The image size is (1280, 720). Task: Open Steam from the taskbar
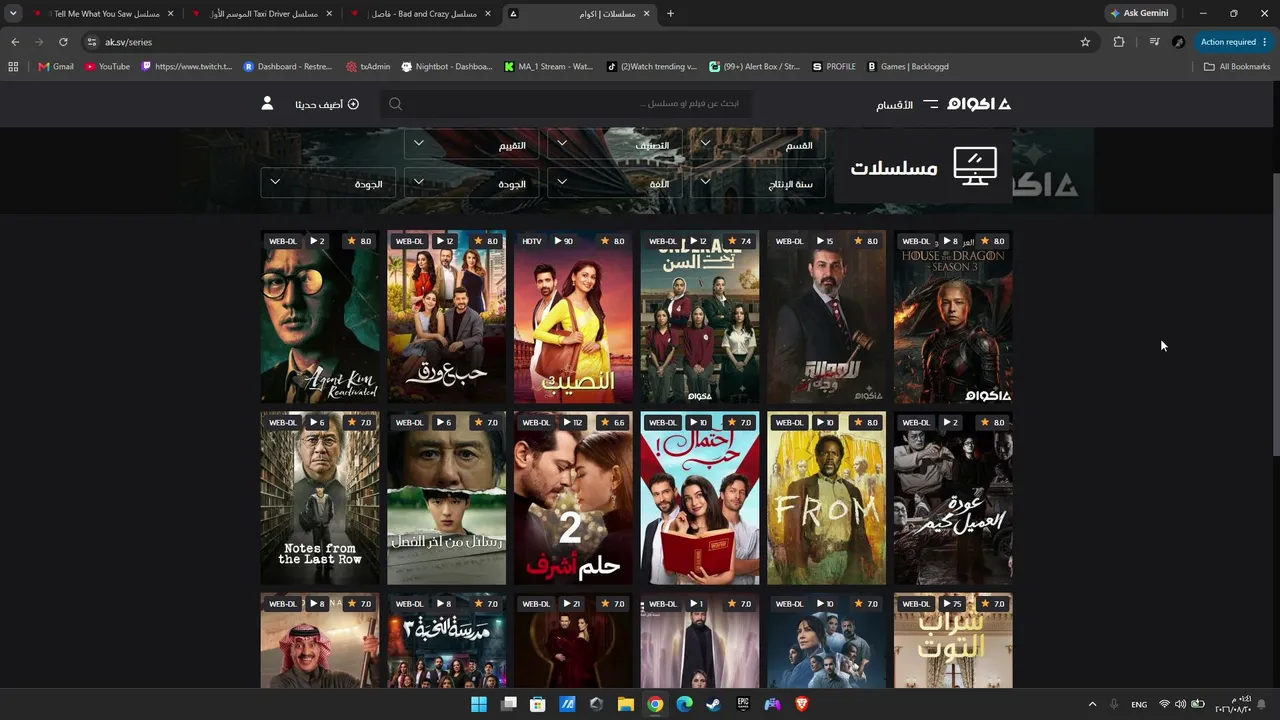point(713,704)
